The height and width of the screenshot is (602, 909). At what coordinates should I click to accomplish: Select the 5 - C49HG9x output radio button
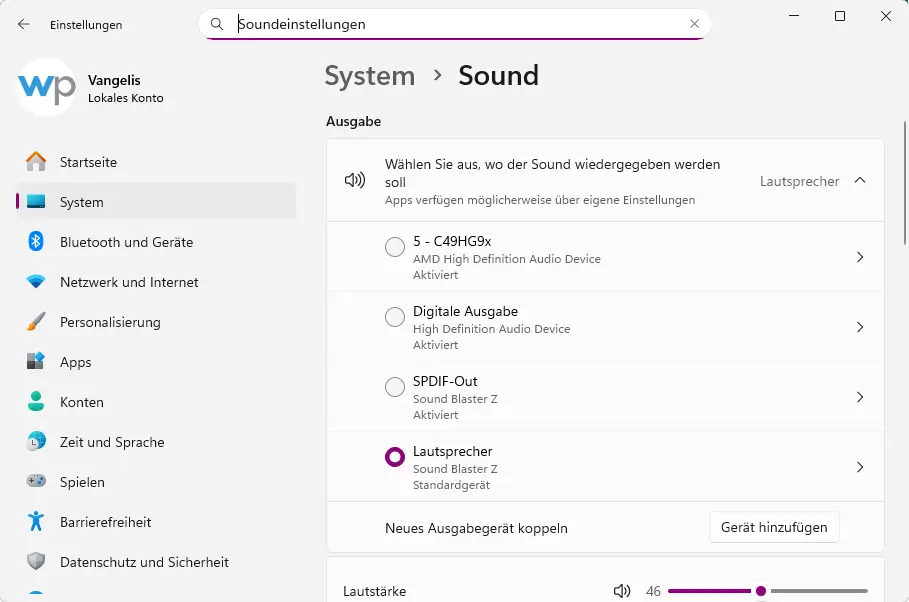coord(394,246)
